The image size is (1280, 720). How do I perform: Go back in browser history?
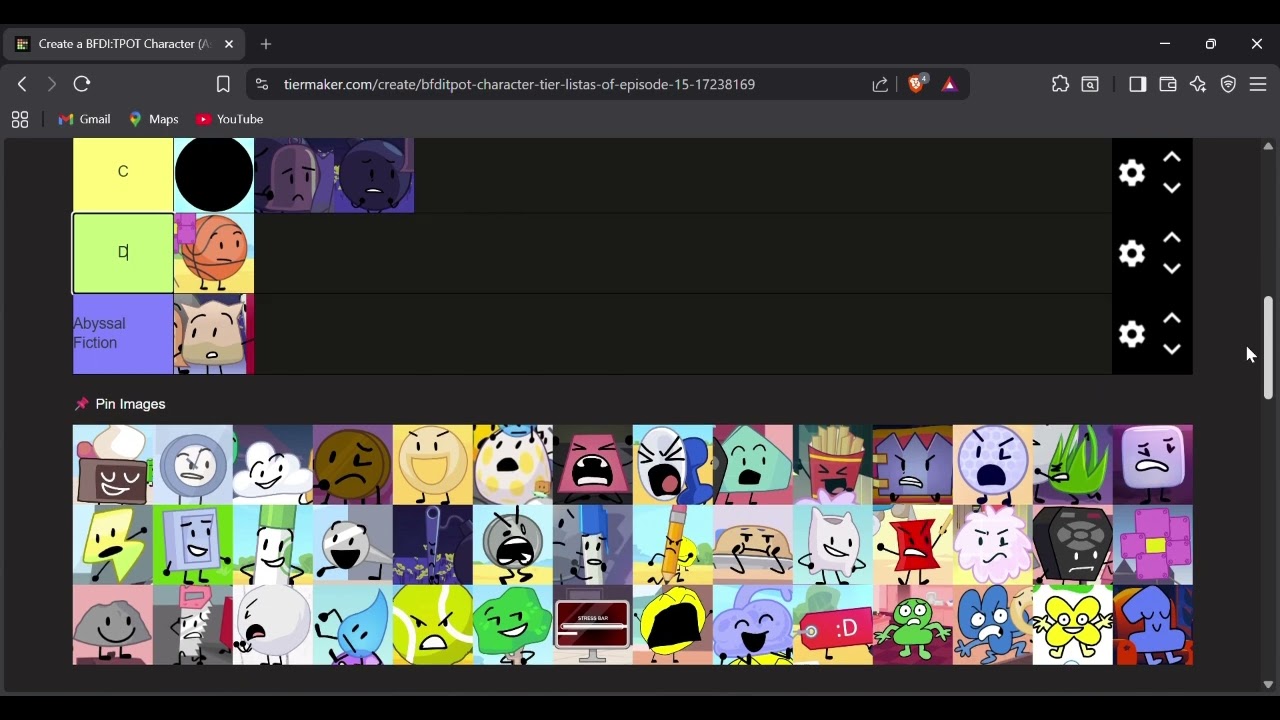coord(22,85)
